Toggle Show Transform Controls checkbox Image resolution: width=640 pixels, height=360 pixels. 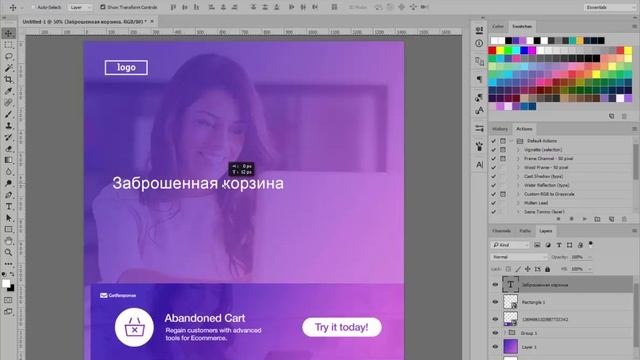103,7
